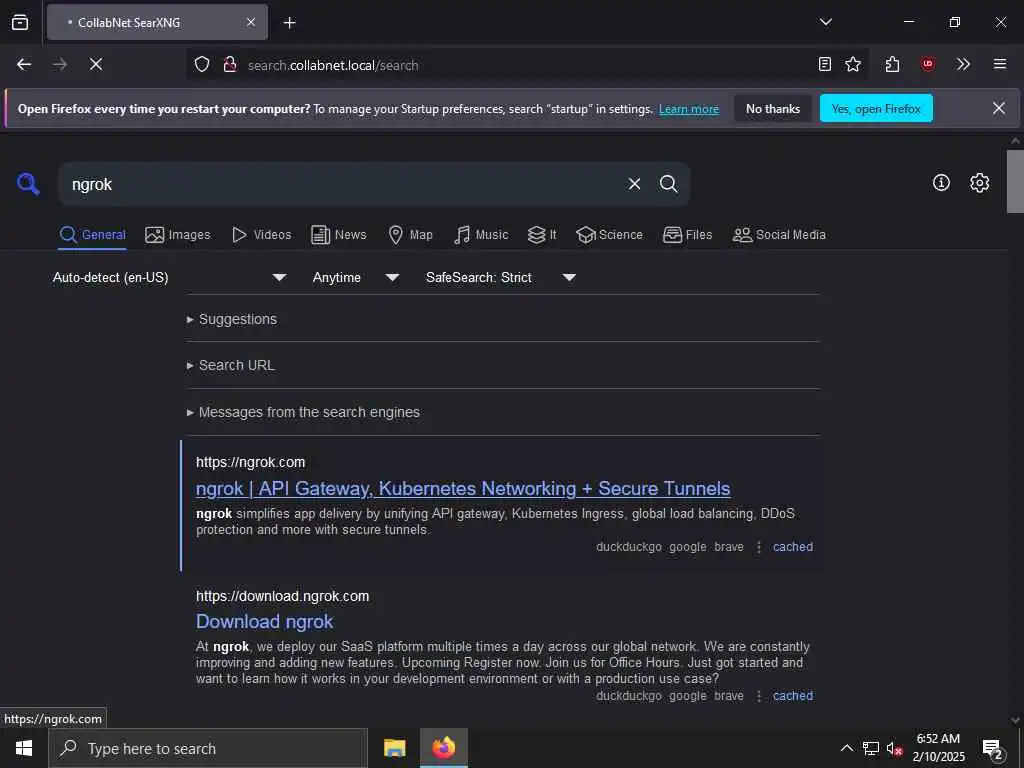
Task: Clear the ngrok search query
Action: click(634, 184)
